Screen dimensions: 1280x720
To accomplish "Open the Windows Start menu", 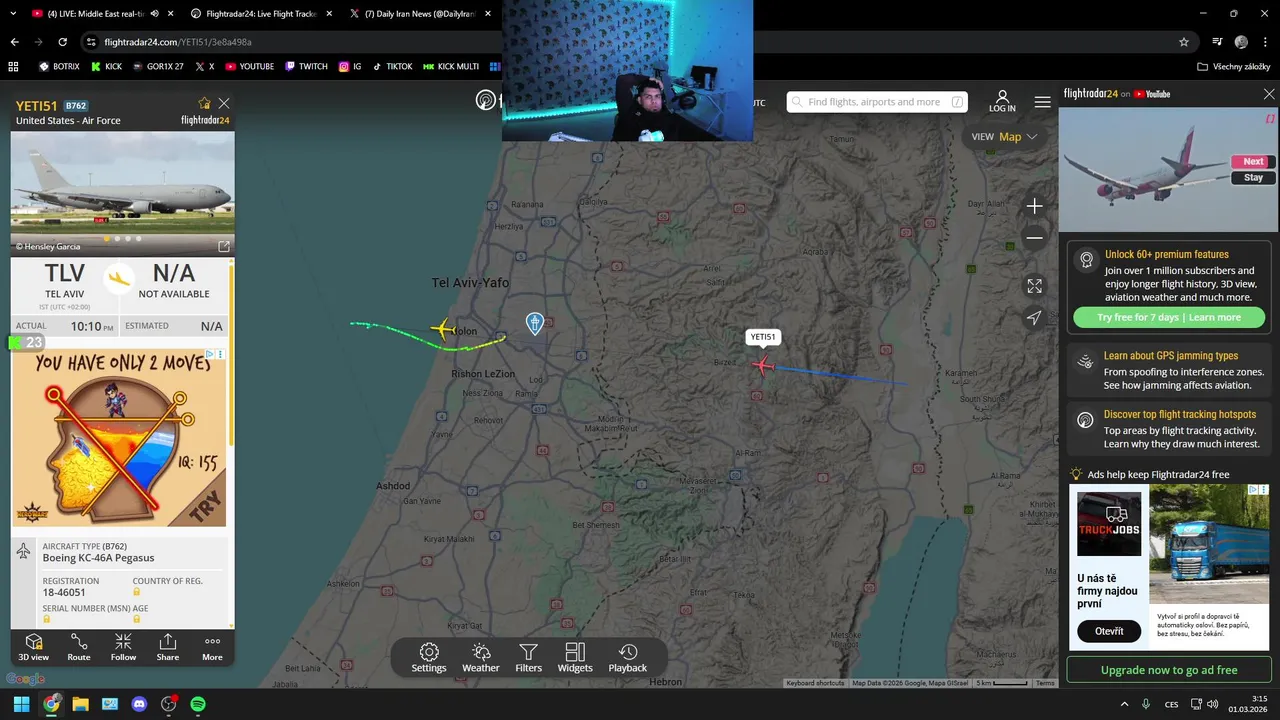I will [21, 704].
